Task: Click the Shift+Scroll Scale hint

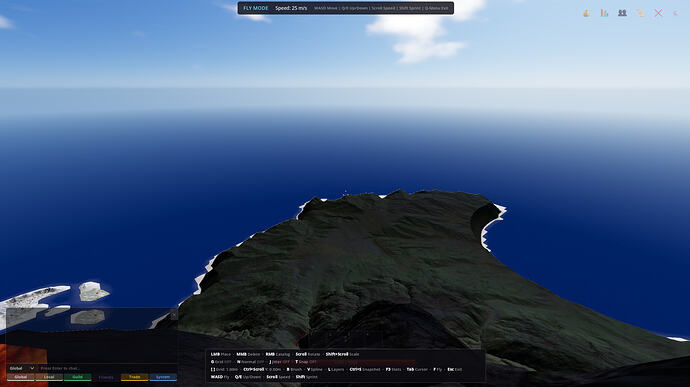Action: pos(342,354)
